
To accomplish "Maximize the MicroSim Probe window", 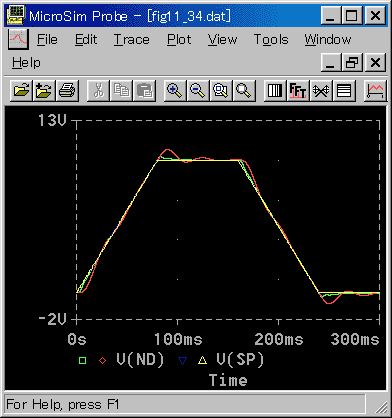I will pos(352,15).
